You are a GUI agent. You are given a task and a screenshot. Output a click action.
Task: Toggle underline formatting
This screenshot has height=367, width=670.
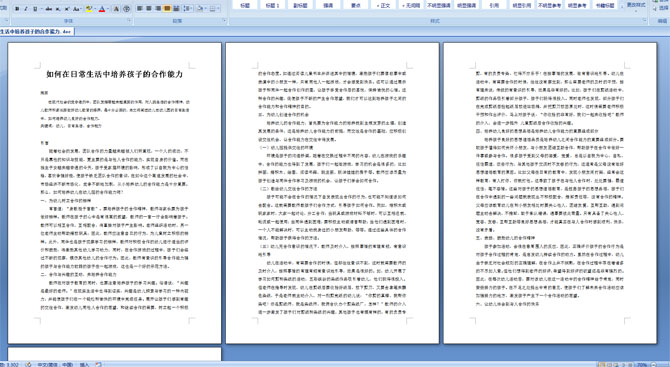[35, 9]
